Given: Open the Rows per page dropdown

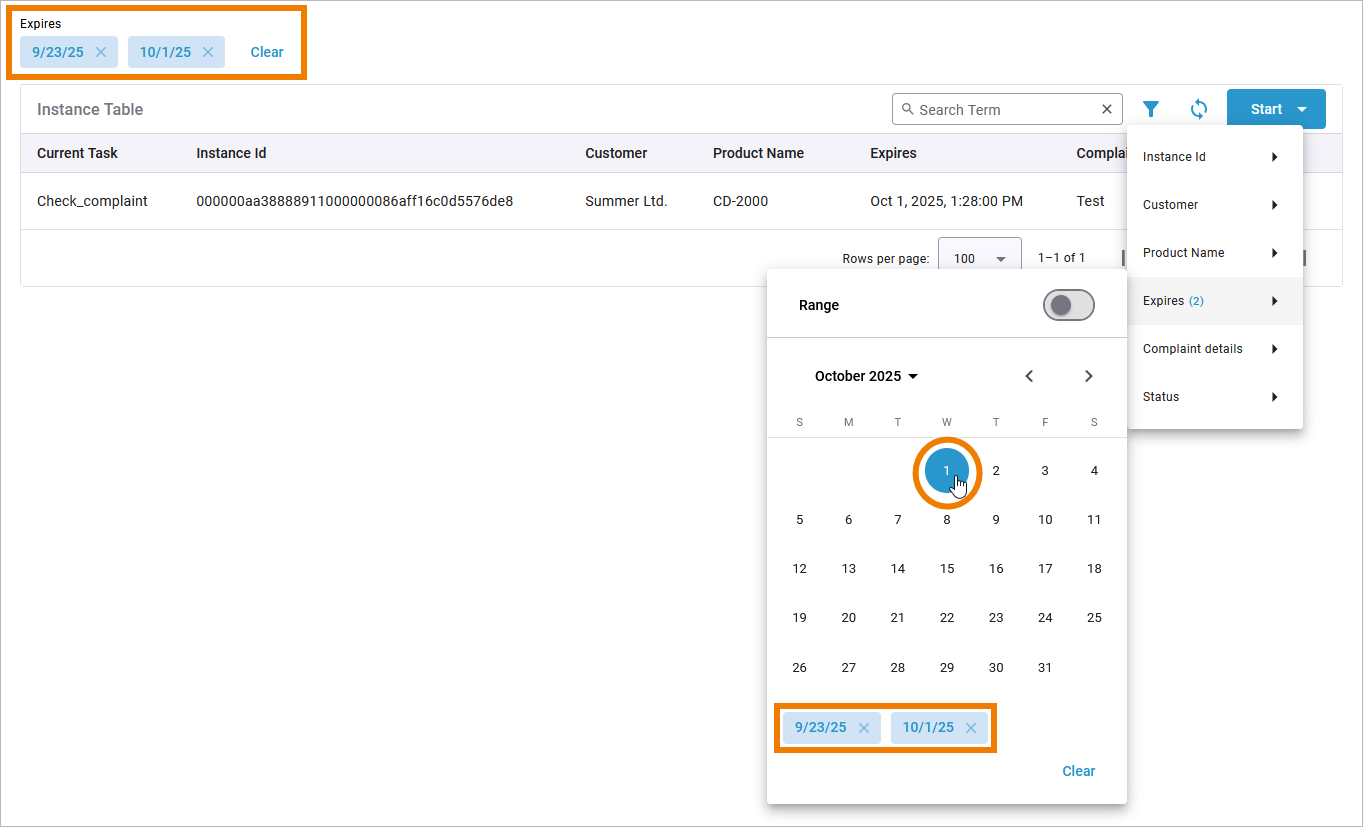Looking at the screenshot, I should [979, 258].
